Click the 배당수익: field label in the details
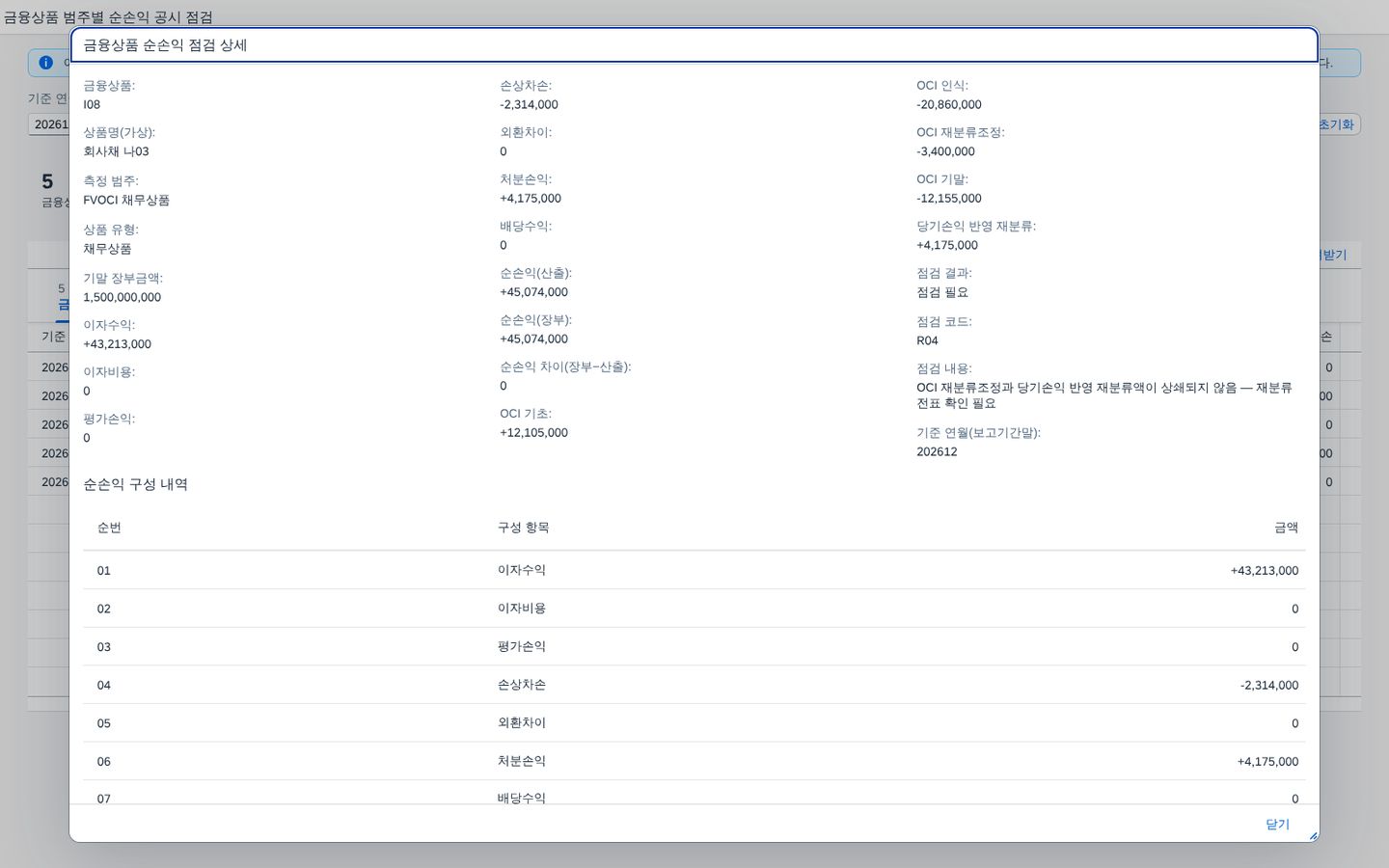Screen dimensions: 1389x868 pos(526,226)
